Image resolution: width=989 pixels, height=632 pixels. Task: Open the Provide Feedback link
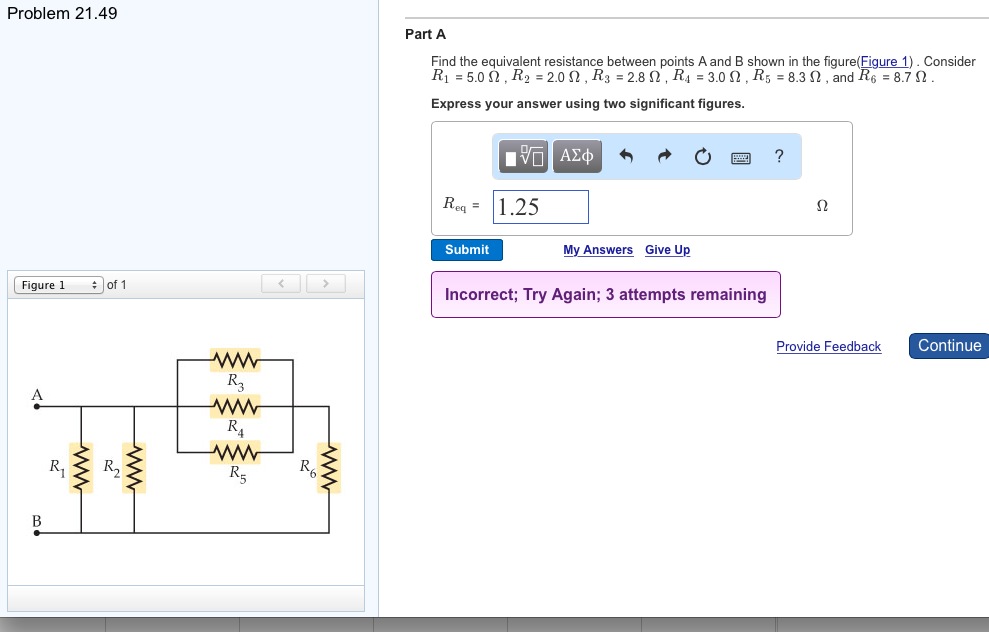[828, 346]
